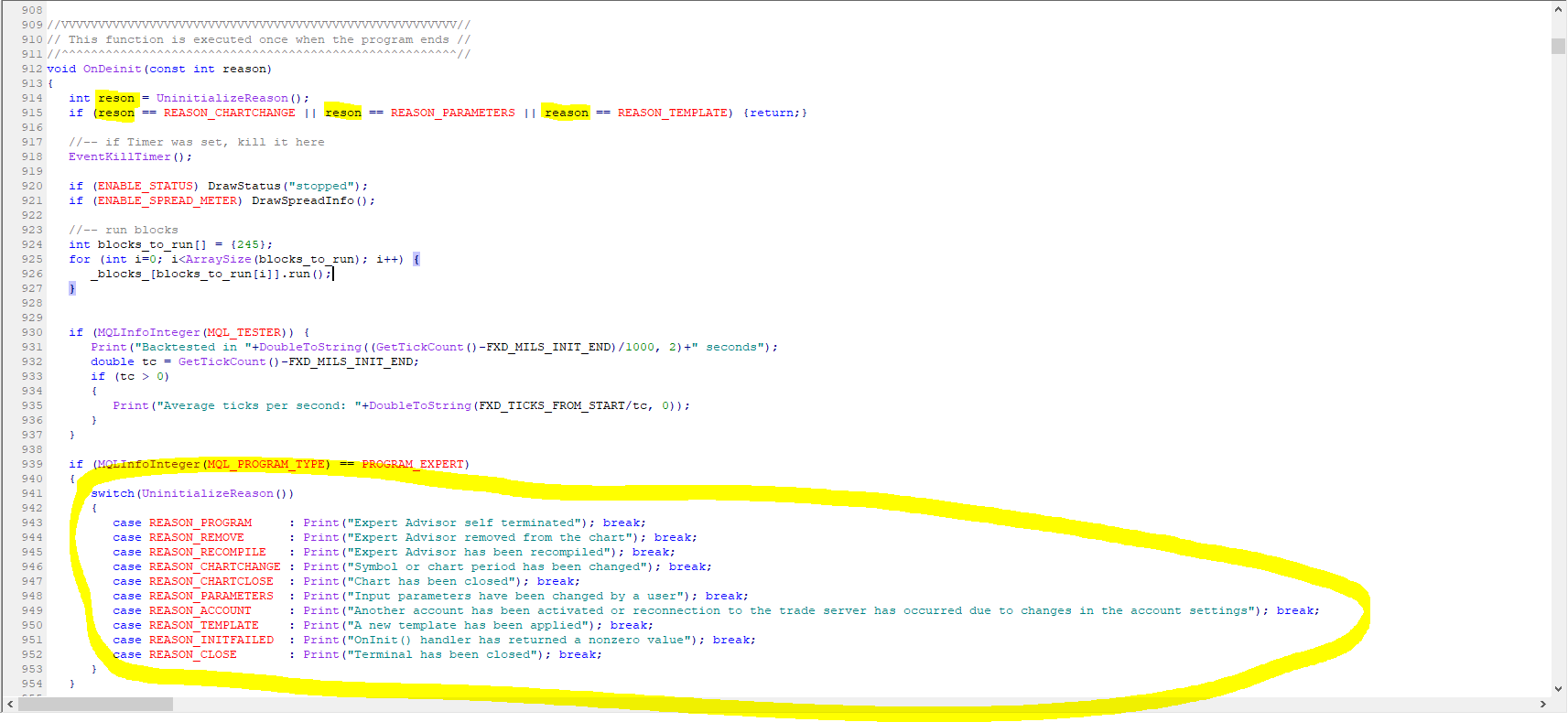Click the blocks_to_run[] declaration on line 924

click(x=152, y=244)
